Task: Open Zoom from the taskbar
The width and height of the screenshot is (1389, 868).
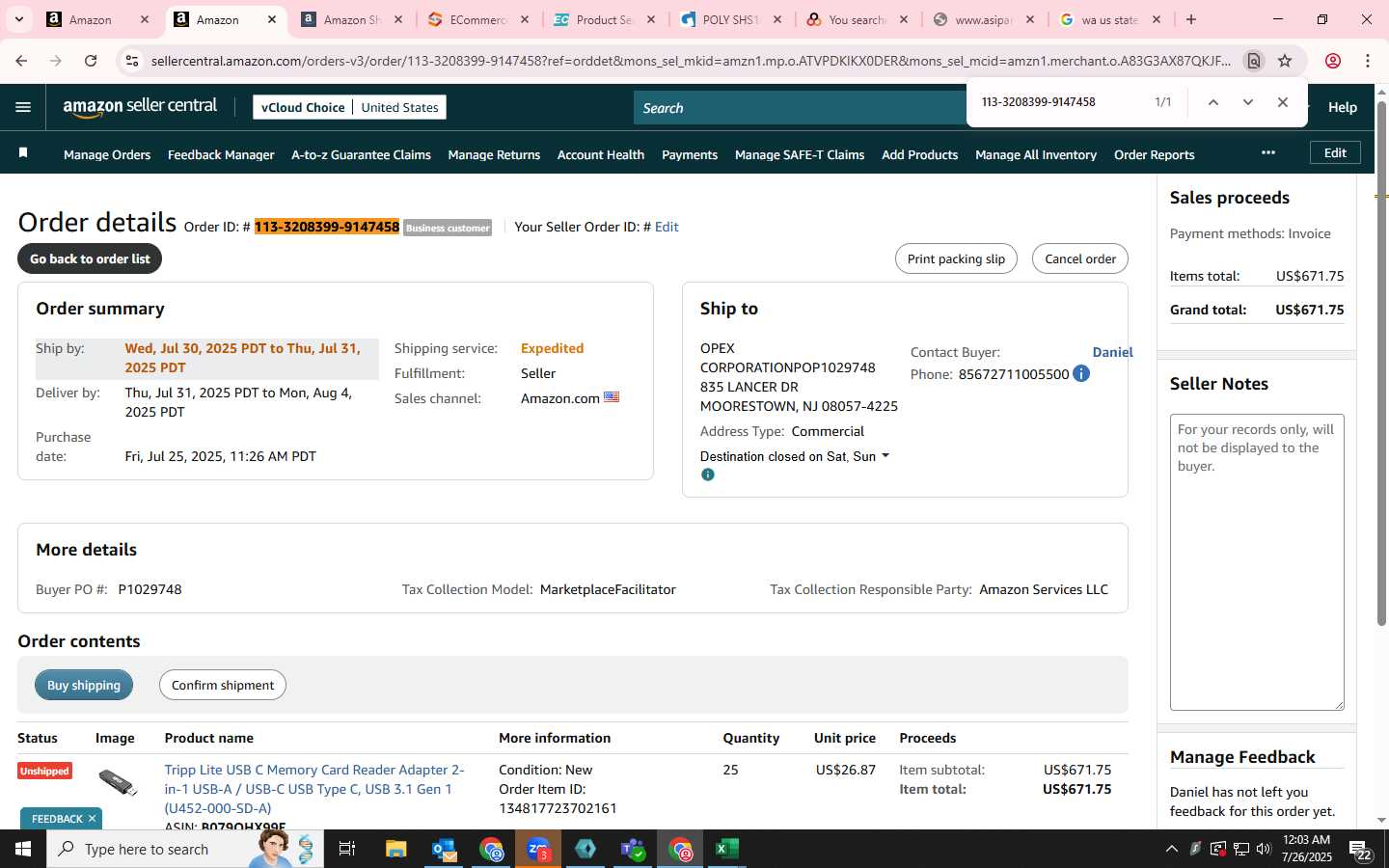Action: (x=538, y=849)
